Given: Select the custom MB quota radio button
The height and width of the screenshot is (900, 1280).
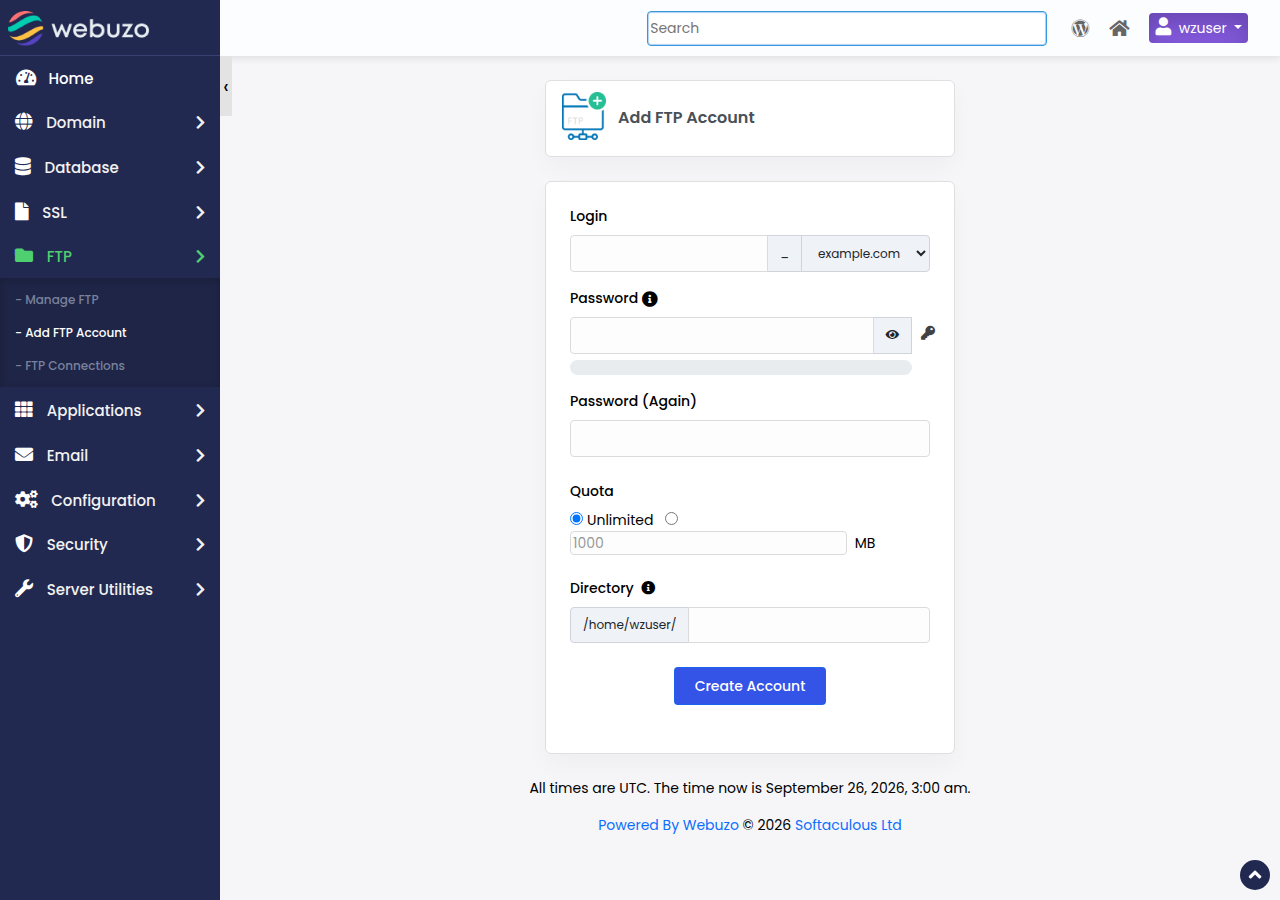Looking at the screenshot, I should pyautogui.click(x=671, y=519).
